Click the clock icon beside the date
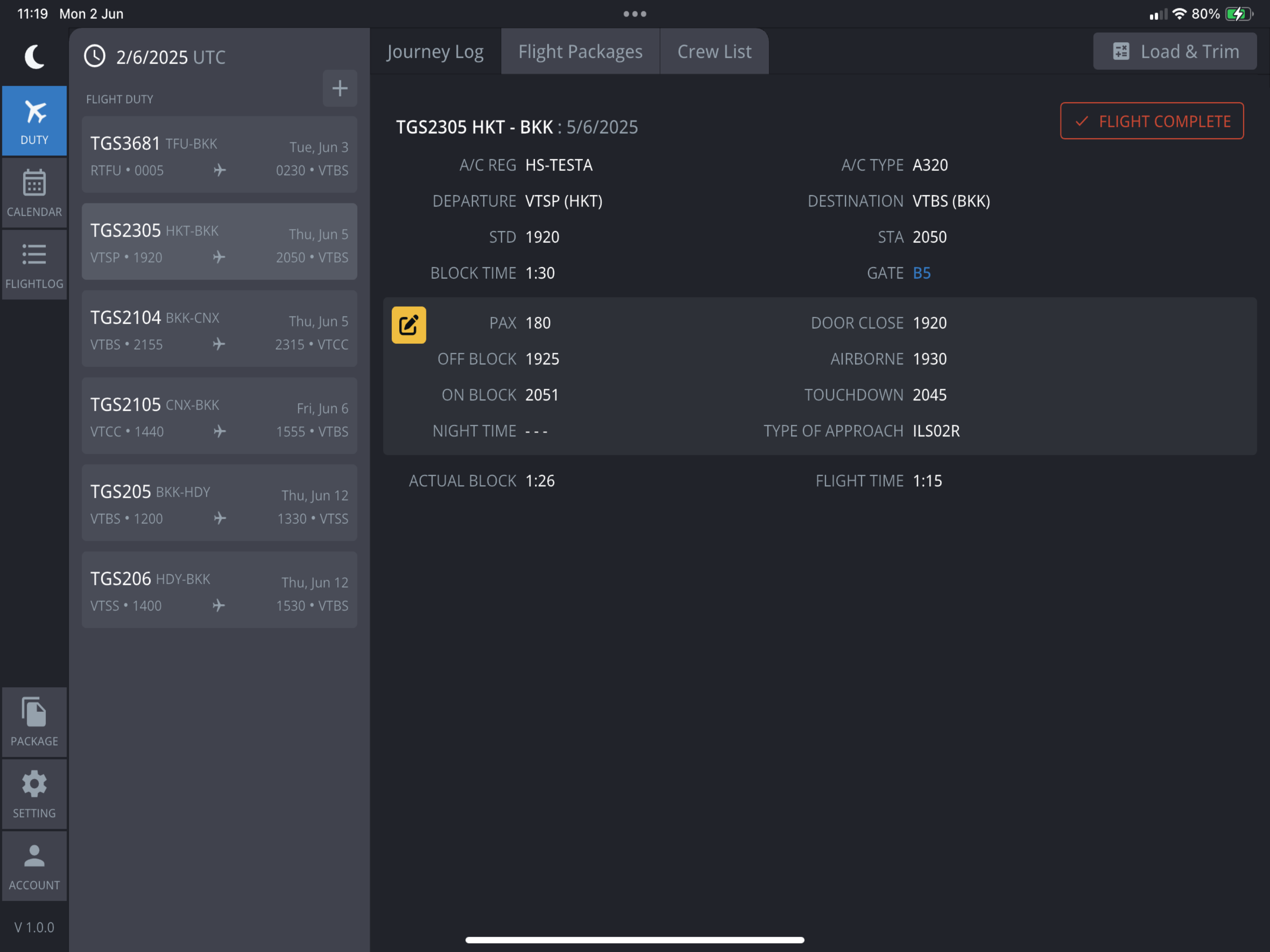This screenshot has width=1270, height=952. [95, 56]
